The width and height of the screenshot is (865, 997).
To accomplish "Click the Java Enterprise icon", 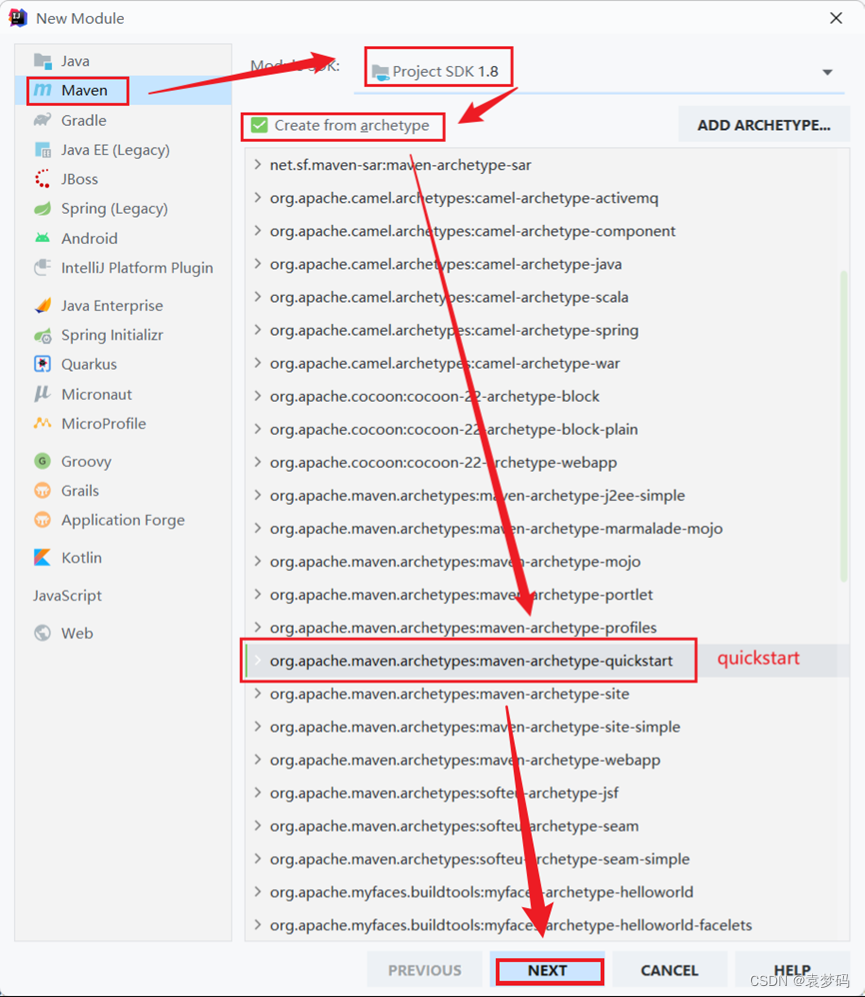I will click(x=43, y=306).
